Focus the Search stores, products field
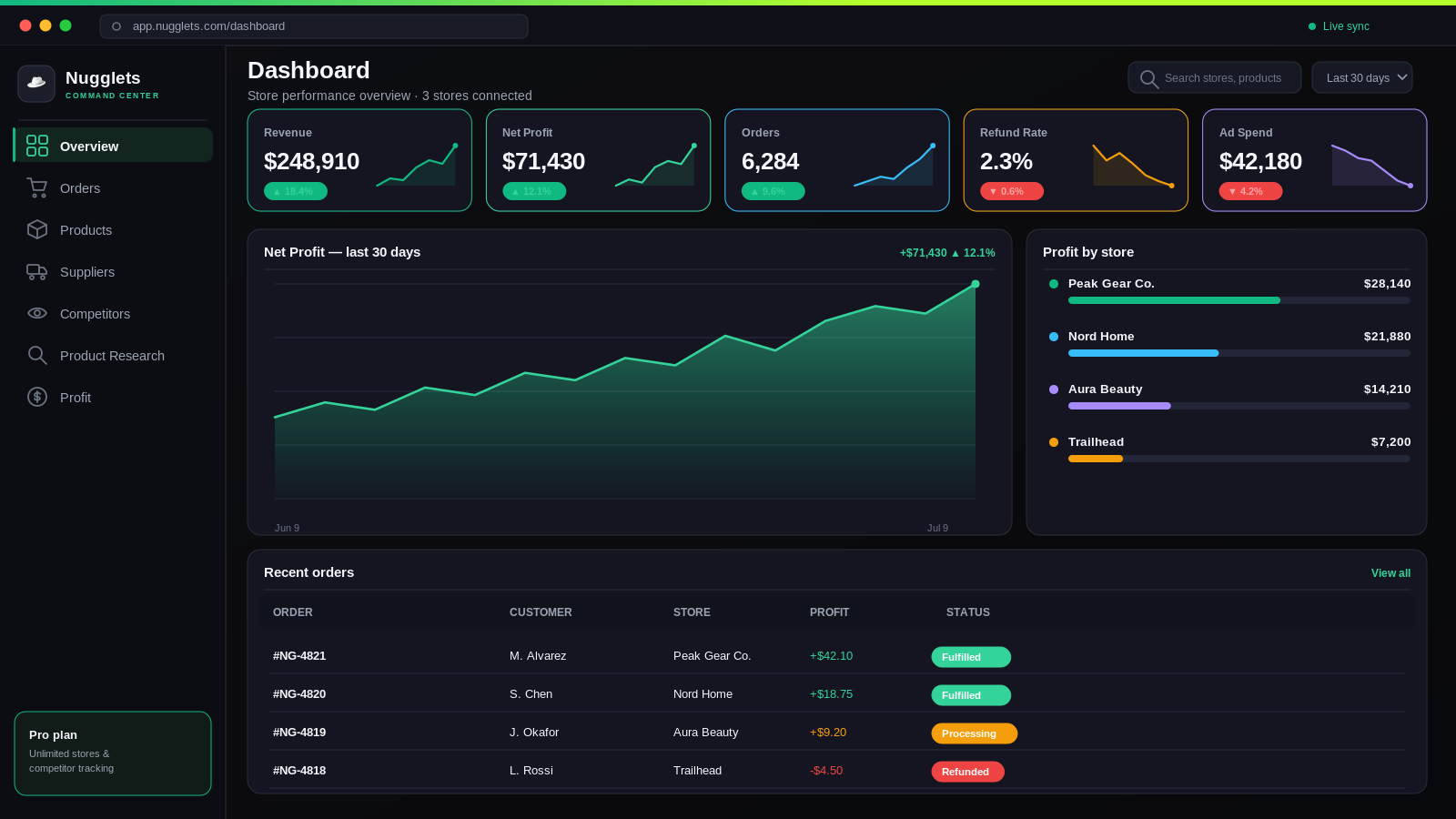Screen dimensions: 1456x819 click(1214, 77)
